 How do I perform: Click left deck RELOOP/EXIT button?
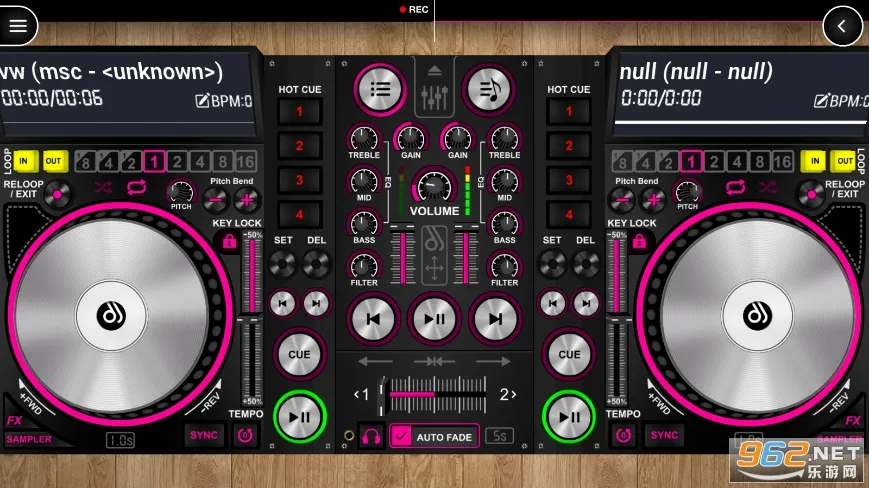57,194
